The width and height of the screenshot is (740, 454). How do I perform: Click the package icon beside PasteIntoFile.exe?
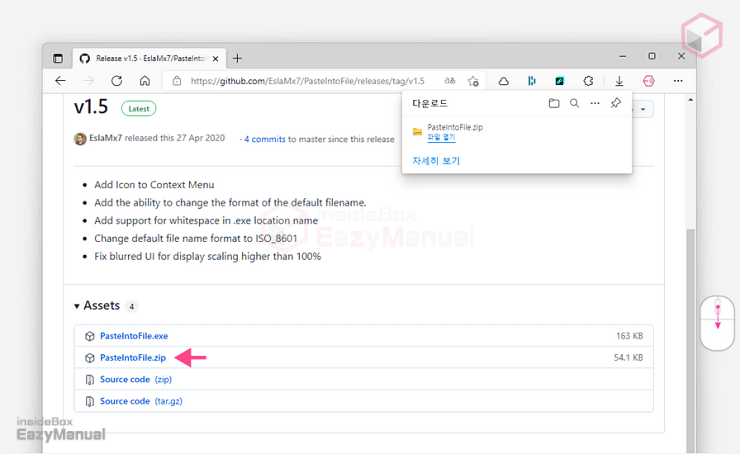(90, 336)
